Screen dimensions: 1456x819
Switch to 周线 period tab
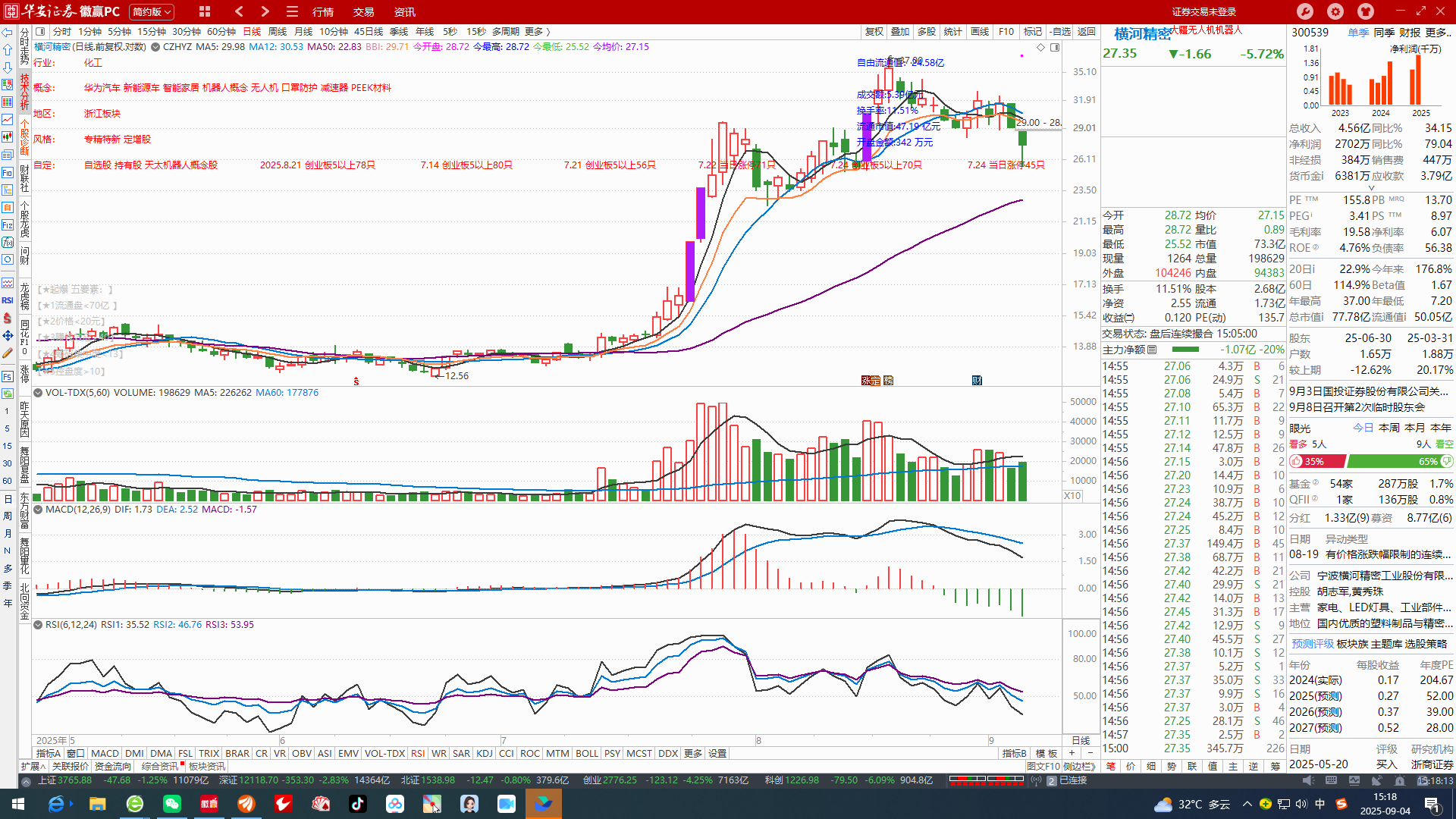tap(278, 32)
